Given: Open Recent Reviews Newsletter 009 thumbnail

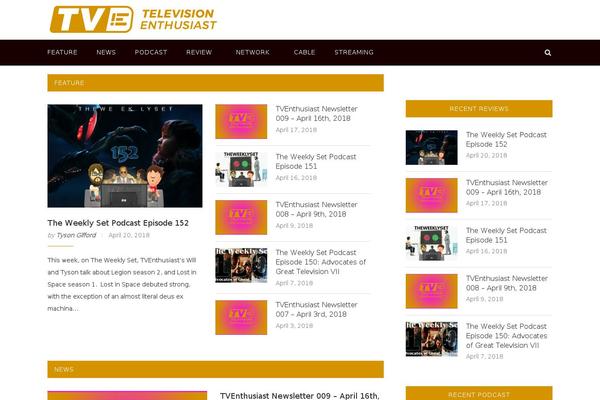Looking at the screenshot, I should tap(432, 195).
